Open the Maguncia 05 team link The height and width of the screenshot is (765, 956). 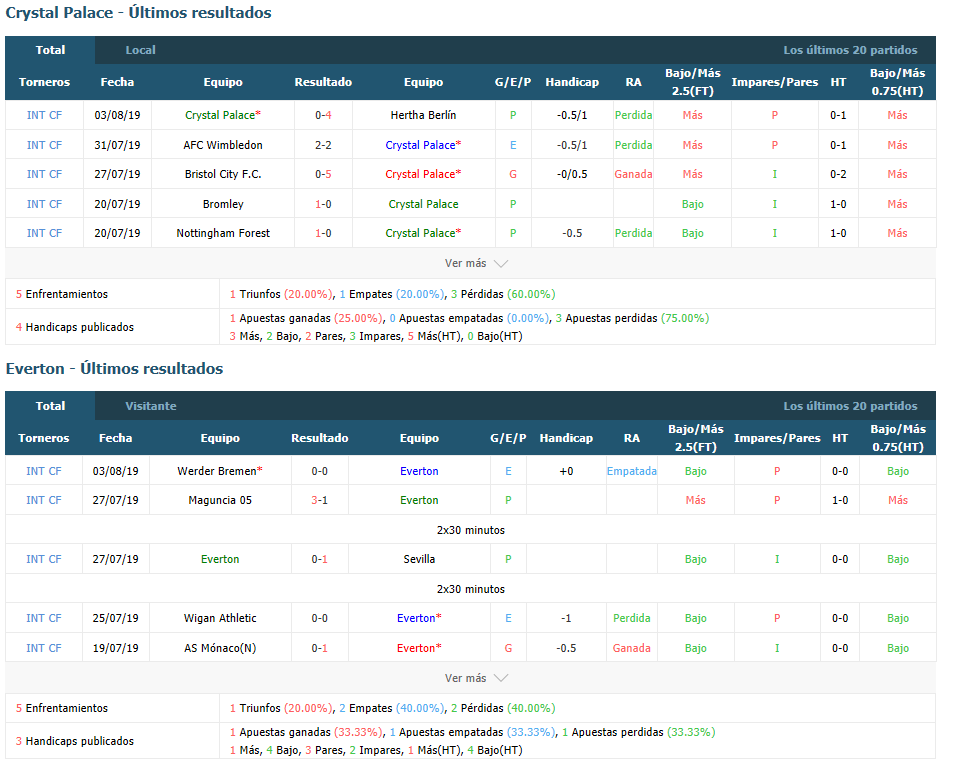pyautogui.click(x=220, y=500)
